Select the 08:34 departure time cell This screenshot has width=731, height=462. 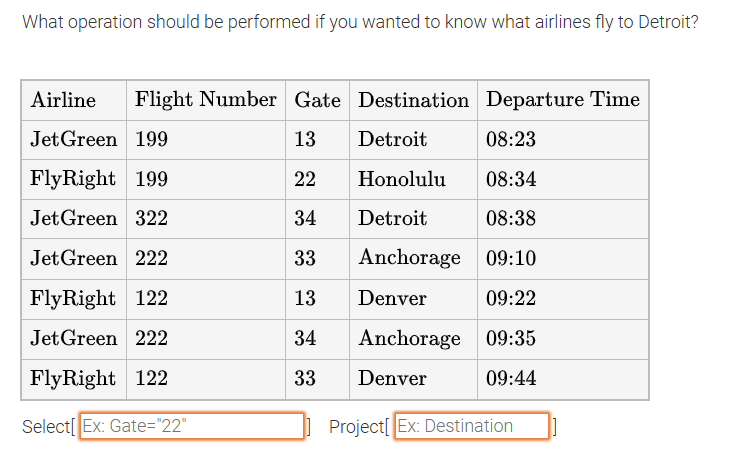(x=511, y=179)
